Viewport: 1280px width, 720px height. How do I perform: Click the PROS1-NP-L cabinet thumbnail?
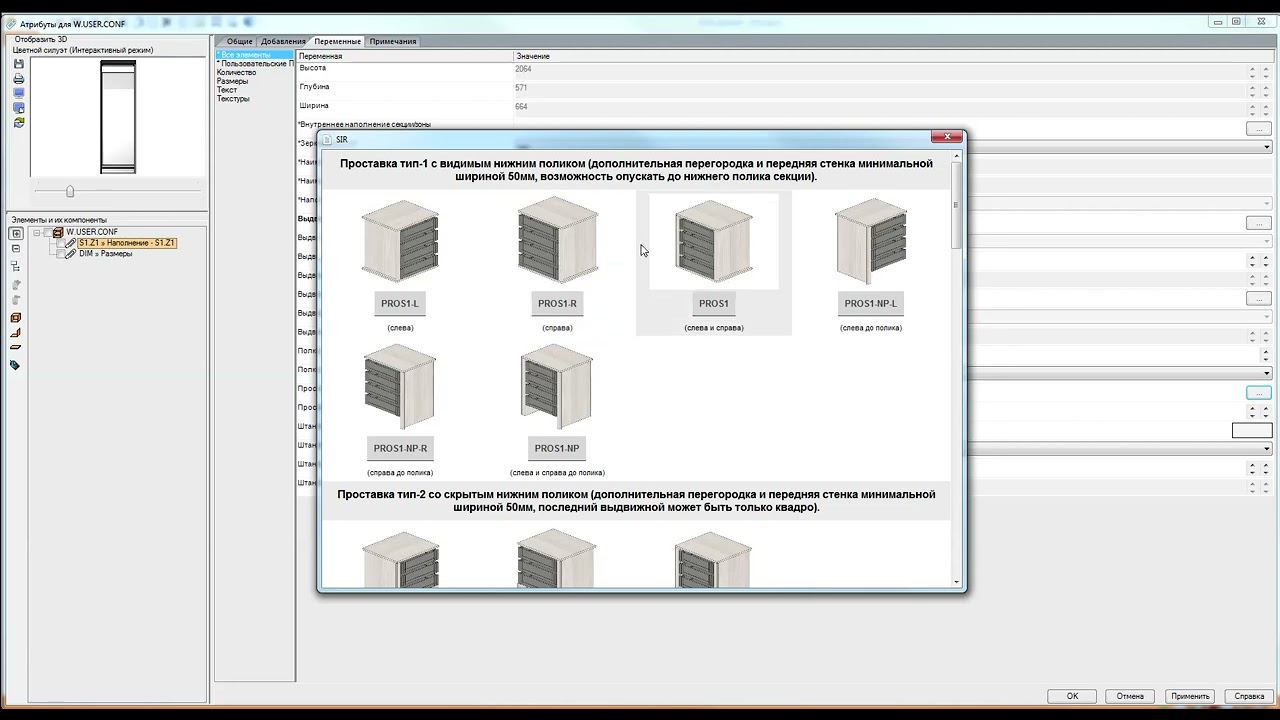pyautogui.click(x=871, y=241)
